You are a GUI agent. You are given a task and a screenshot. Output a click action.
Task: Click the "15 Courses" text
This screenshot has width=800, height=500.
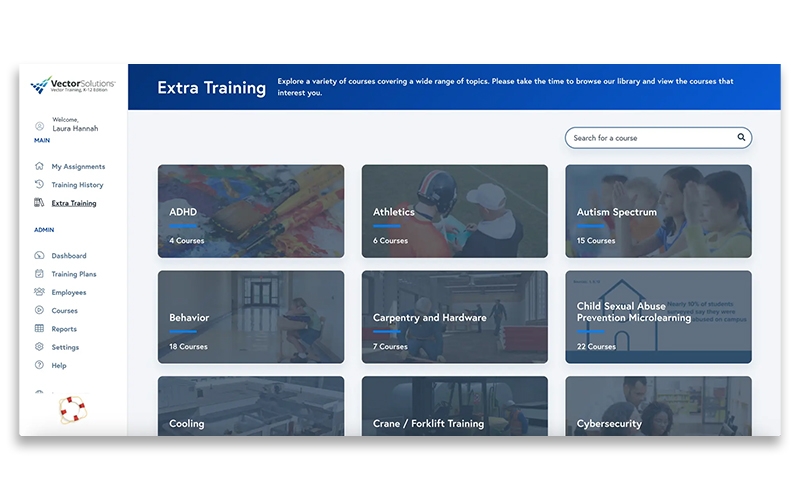596,240
